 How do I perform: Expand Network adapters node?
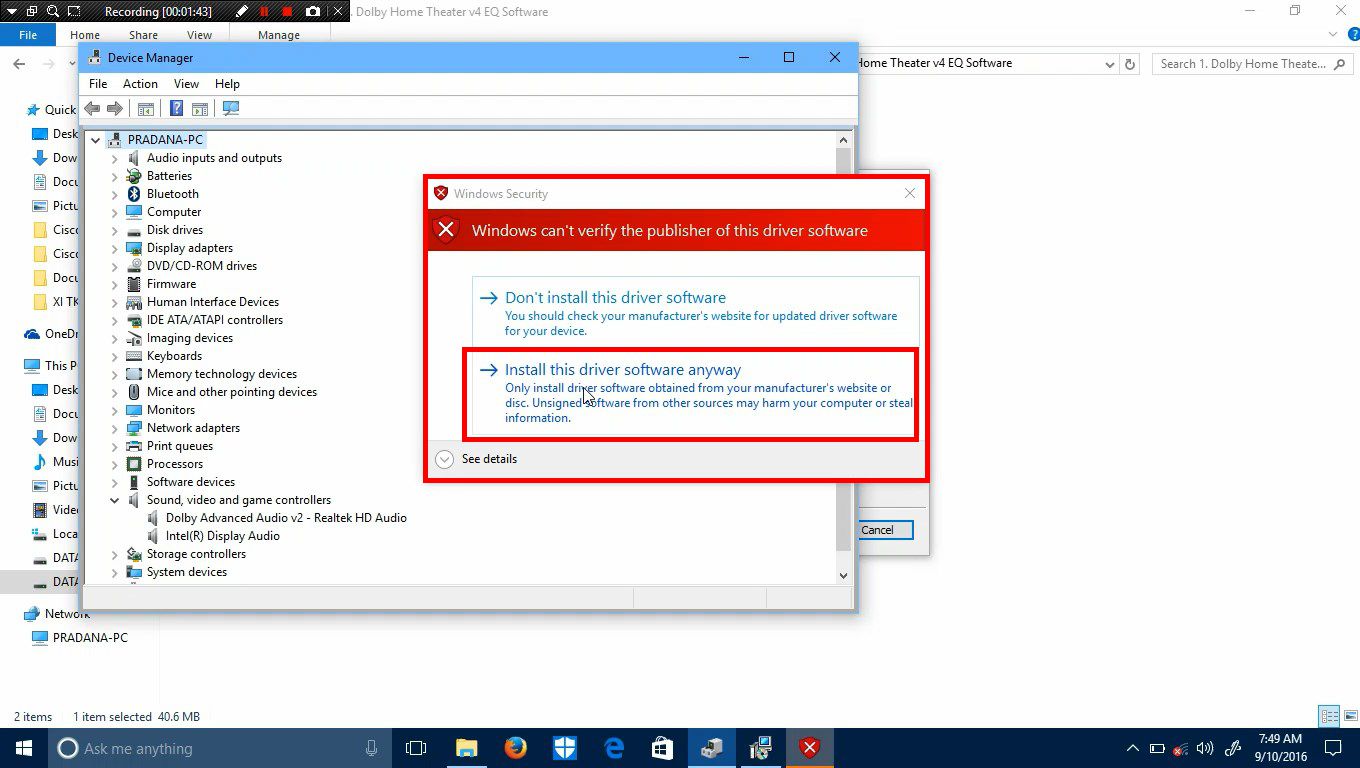pyautogui.click(x=114, y=428)
